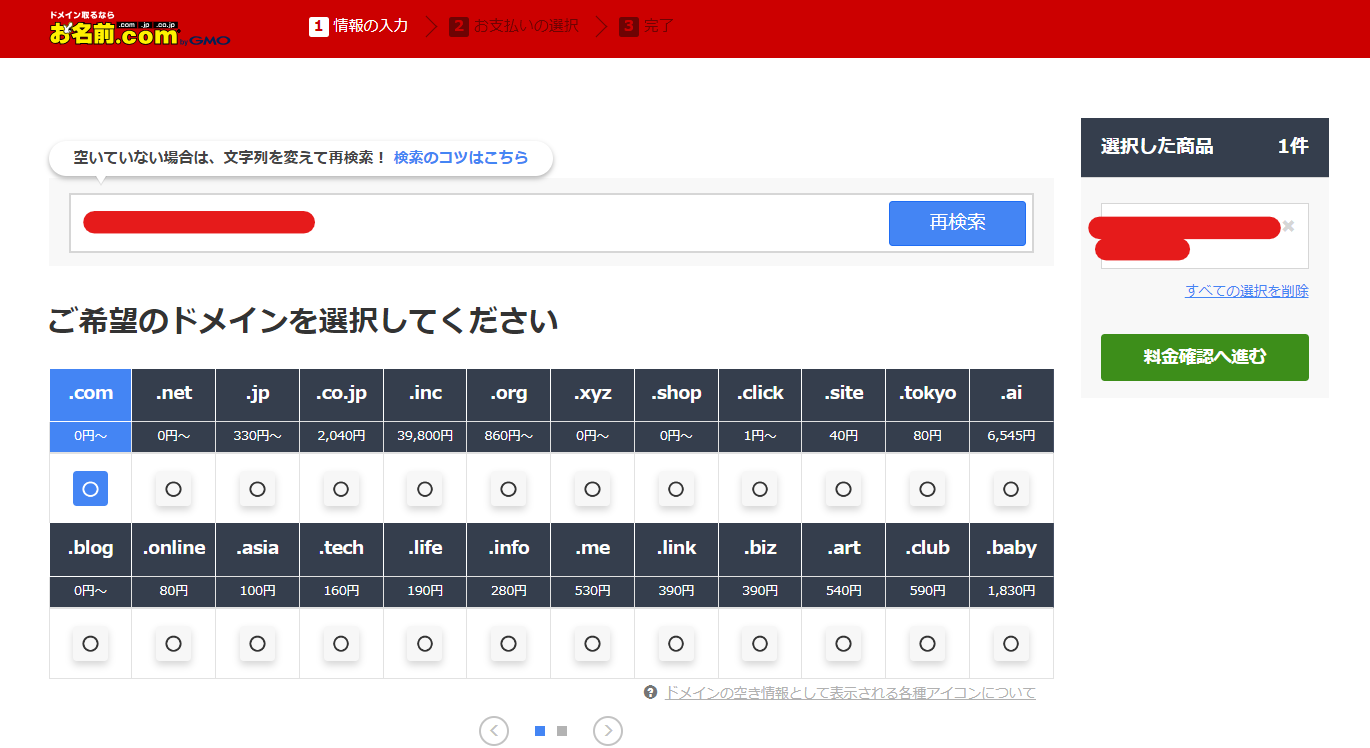Select the .net domain checkbox

click(173, 489)
